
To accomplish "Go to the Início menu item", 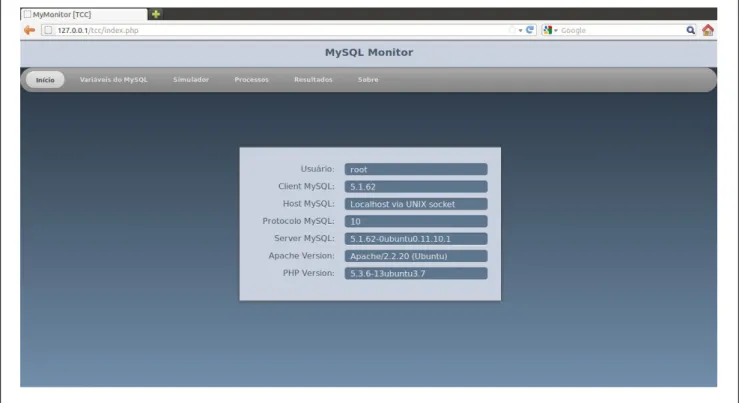I will pos(45,80).
